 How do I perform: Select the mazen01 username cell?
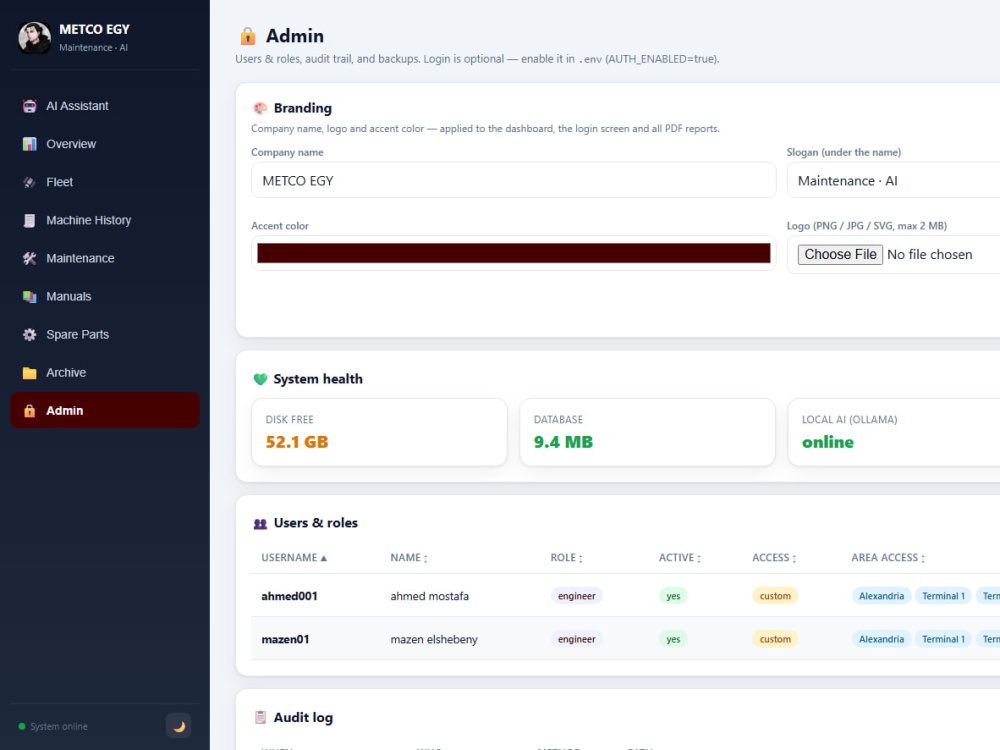click(285, 640)
